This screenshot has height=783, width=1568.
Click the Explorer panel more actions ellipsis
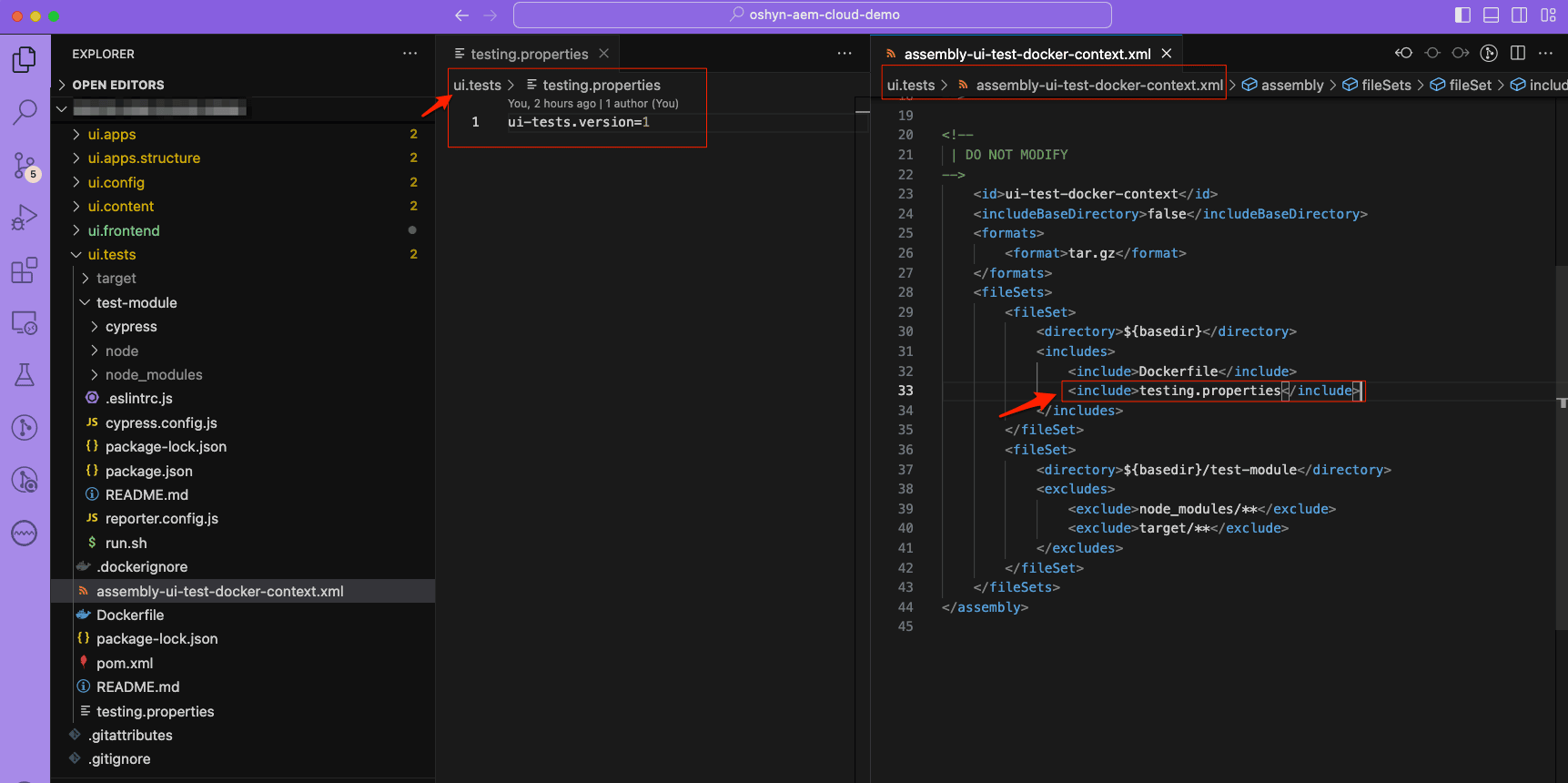pyautogui.click(x=410, y=54)
